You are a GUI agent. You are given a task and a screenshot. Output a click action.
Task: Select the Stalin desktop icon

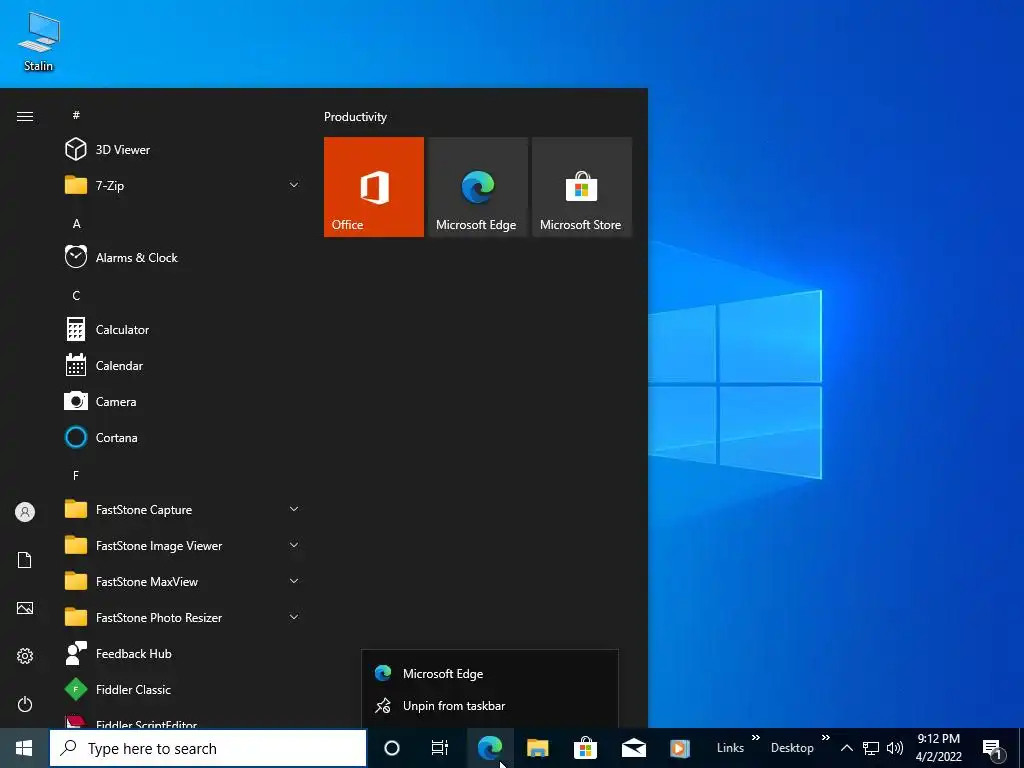pyautogui.click(x=39, y=41)
